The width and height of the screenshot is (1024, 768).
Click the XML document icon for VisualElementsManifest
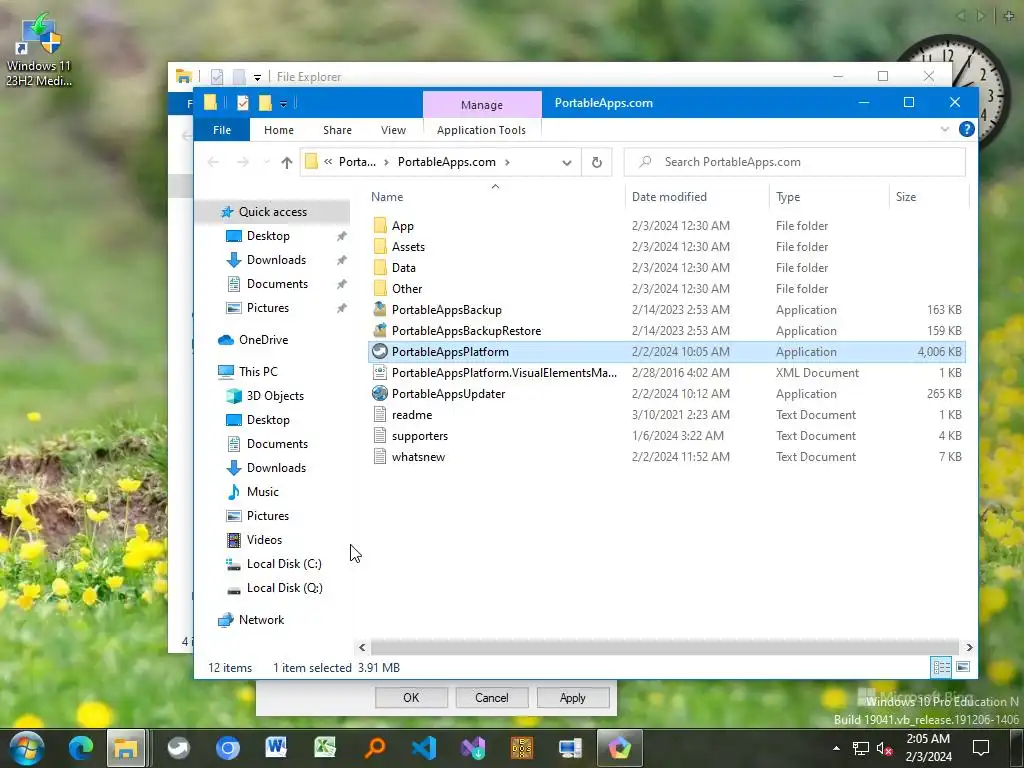point(379,372)
